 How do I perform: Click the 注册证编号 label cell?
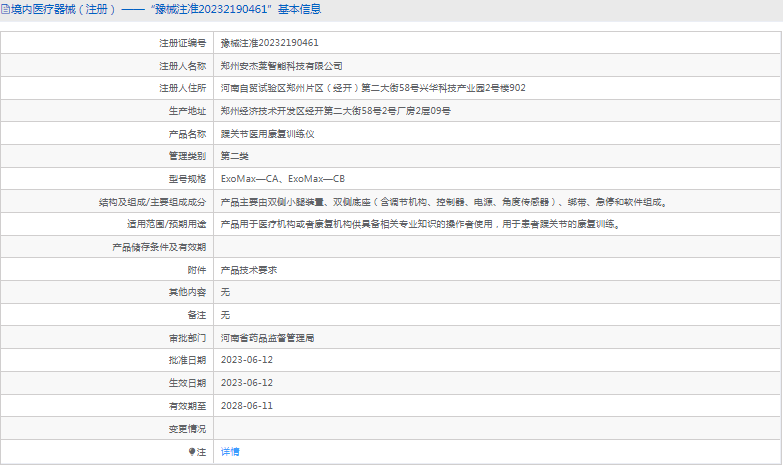coord(107,43)
